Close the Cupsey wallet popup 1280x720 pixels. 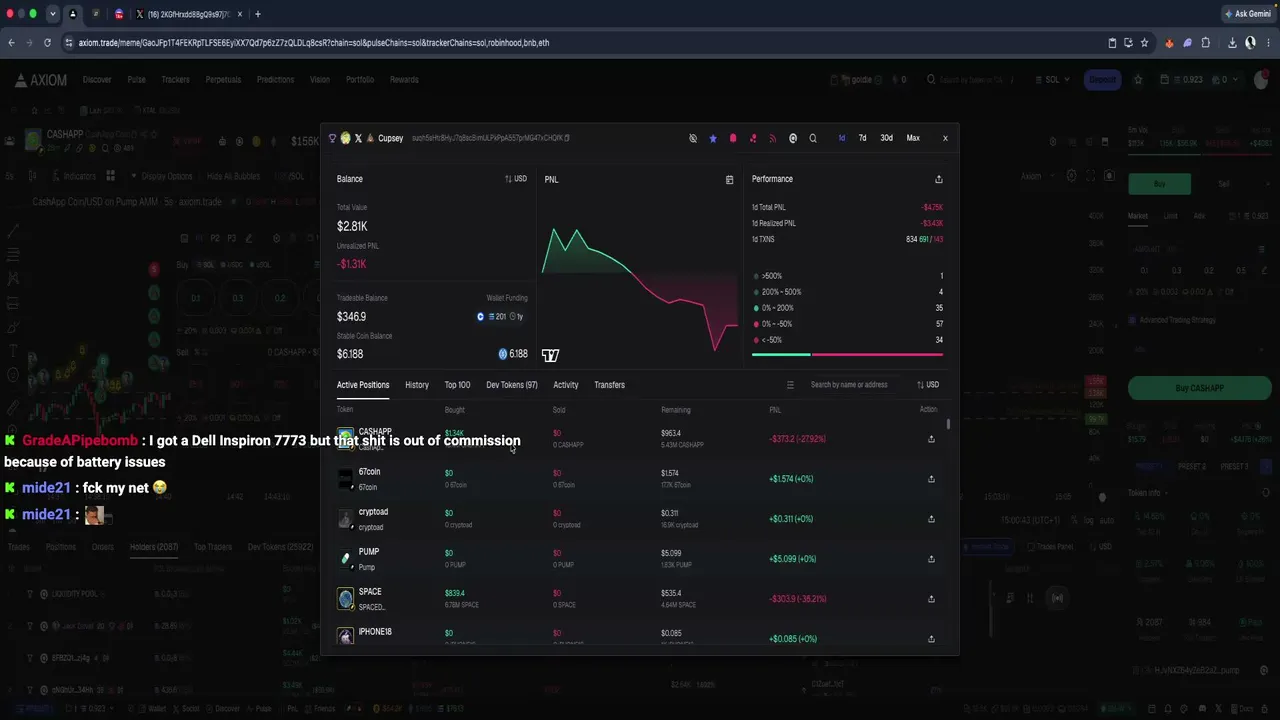pyautogui.click(x=945, y=138)
